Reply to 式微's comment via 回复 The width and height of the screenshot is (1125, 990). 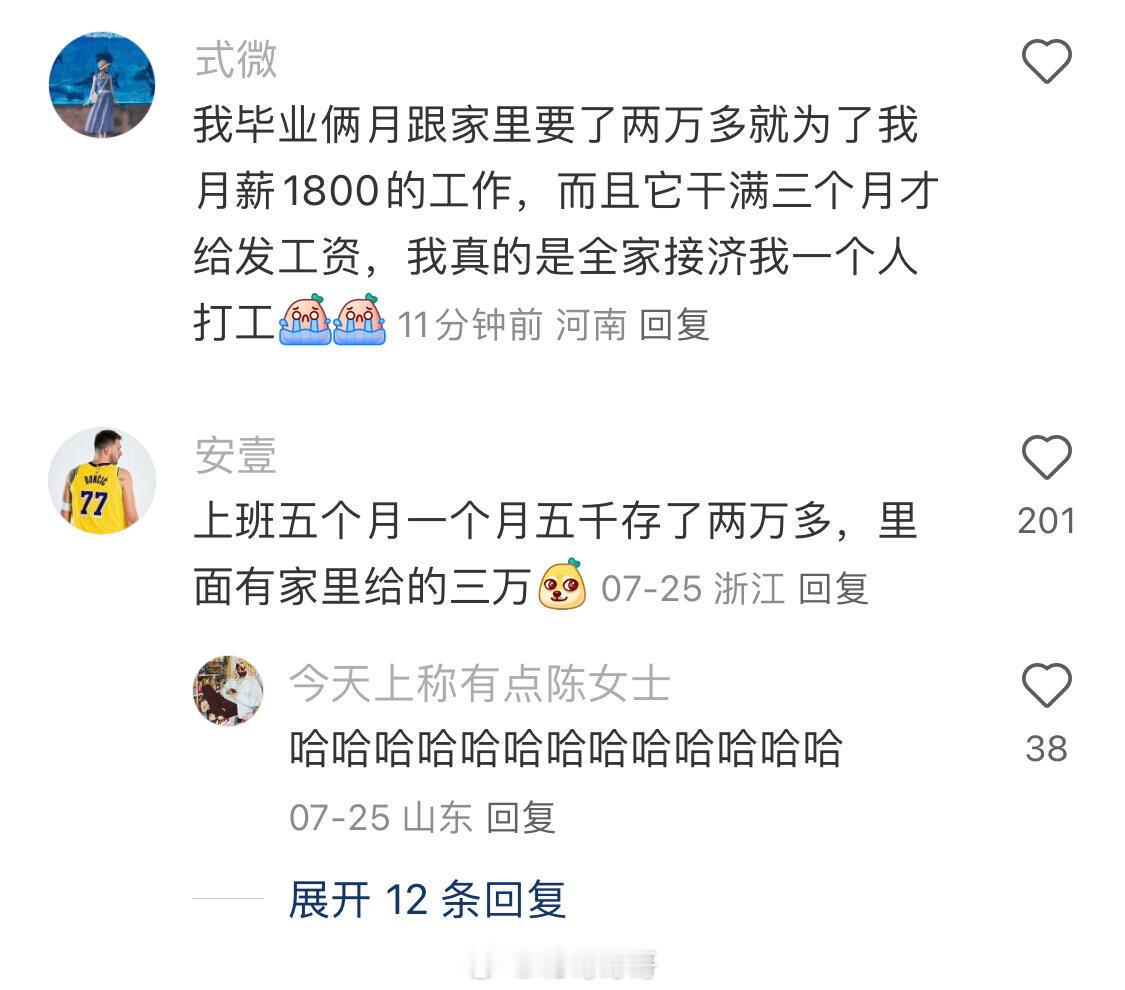point(674,325)
